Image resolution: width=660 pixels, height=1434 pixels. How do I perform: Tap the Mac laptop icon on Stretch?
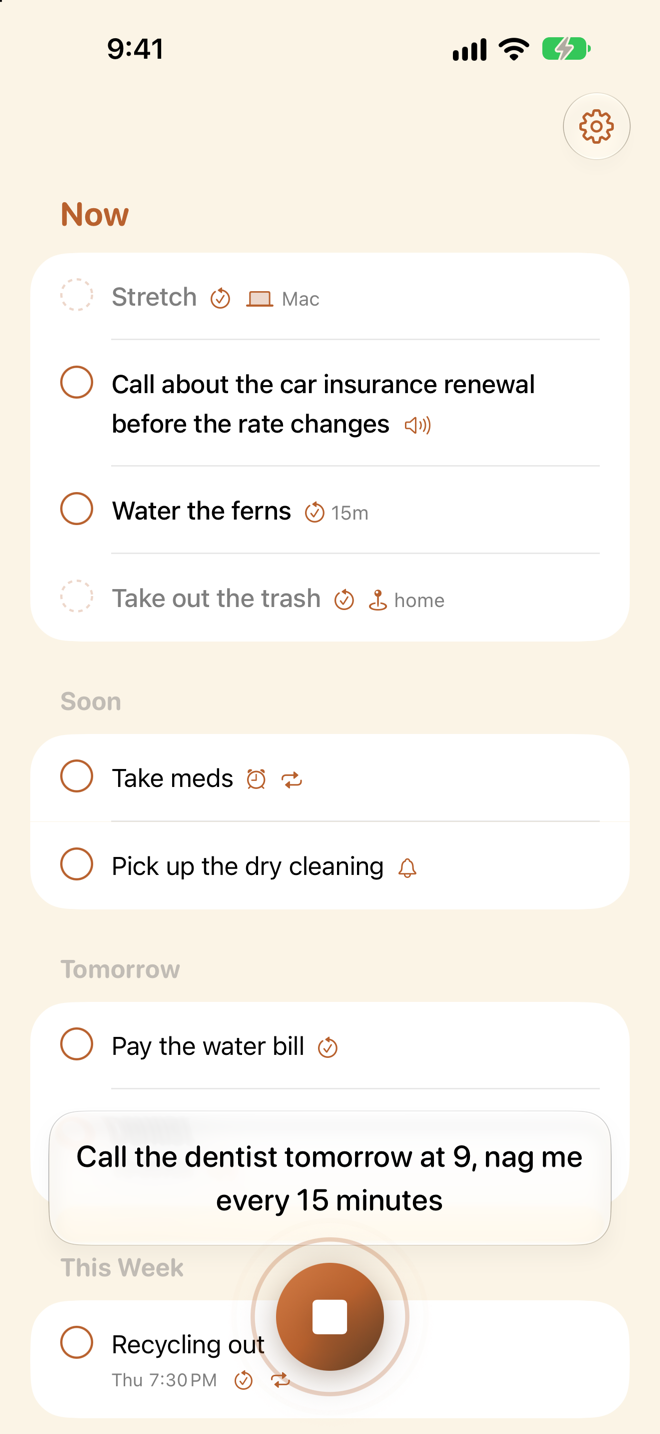260,299
